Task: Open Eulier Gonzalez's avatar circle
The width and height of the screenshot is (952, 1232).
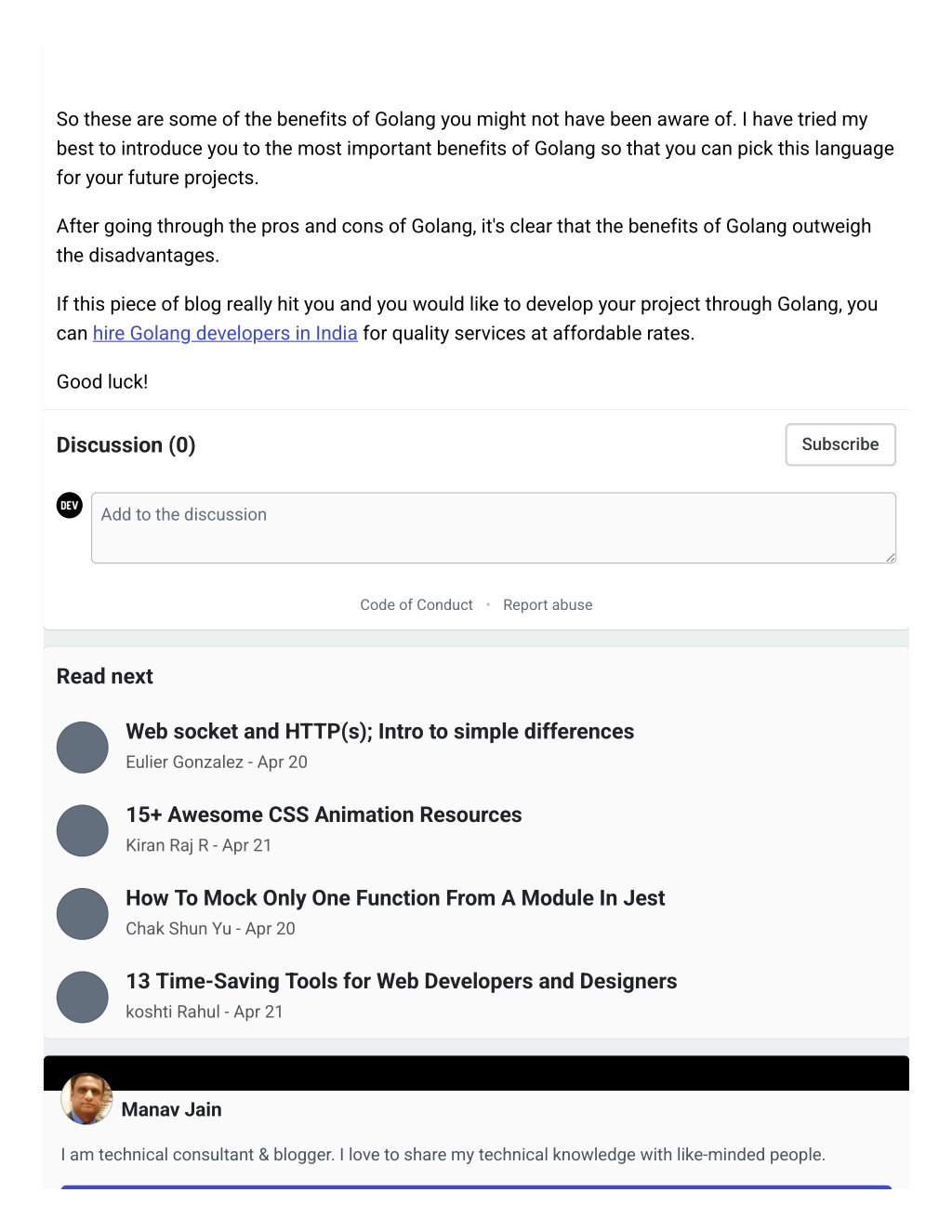Action: 83,747
